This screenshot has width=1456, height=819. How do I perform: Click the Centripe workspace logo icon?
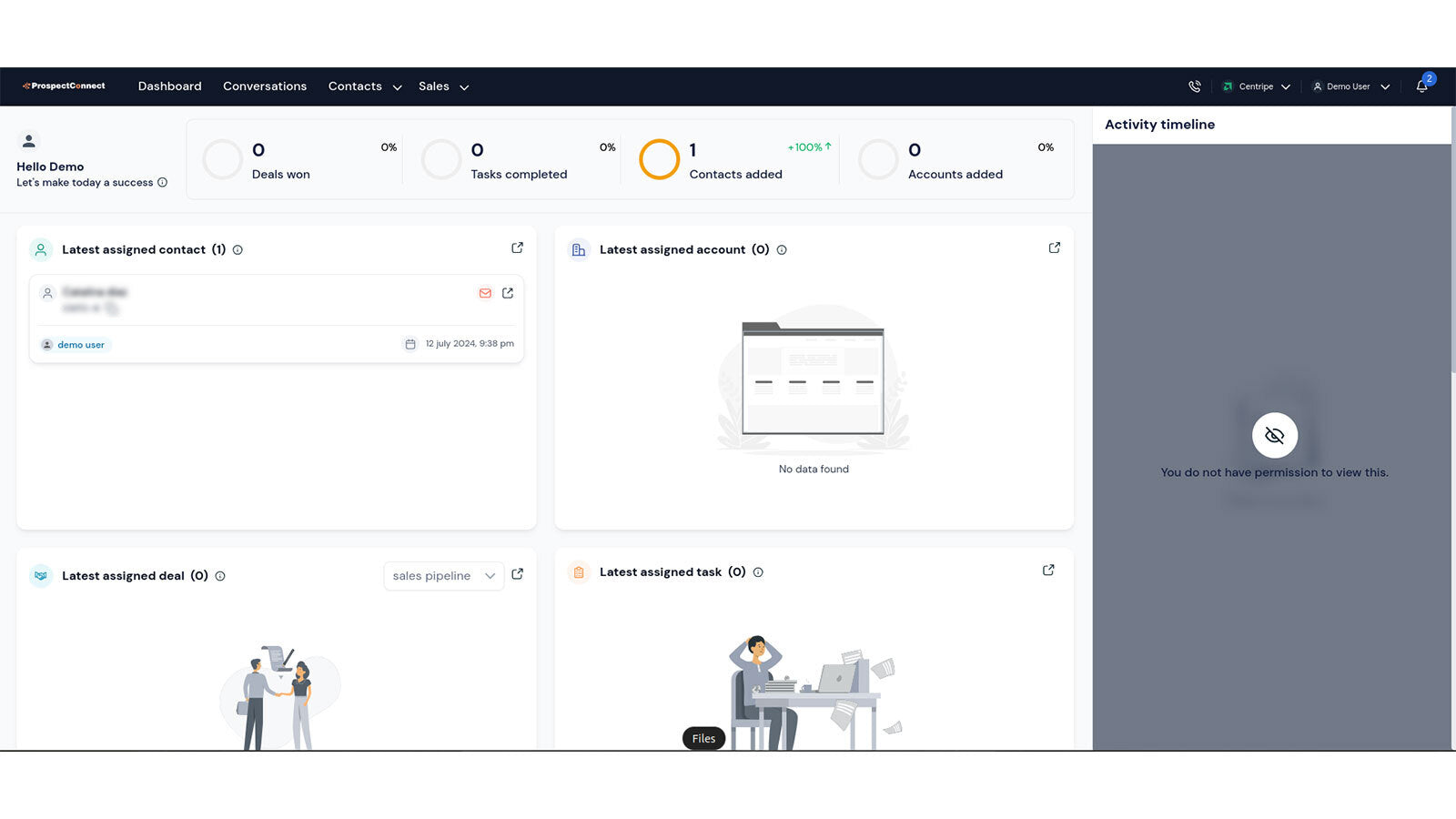point(1228,86)
